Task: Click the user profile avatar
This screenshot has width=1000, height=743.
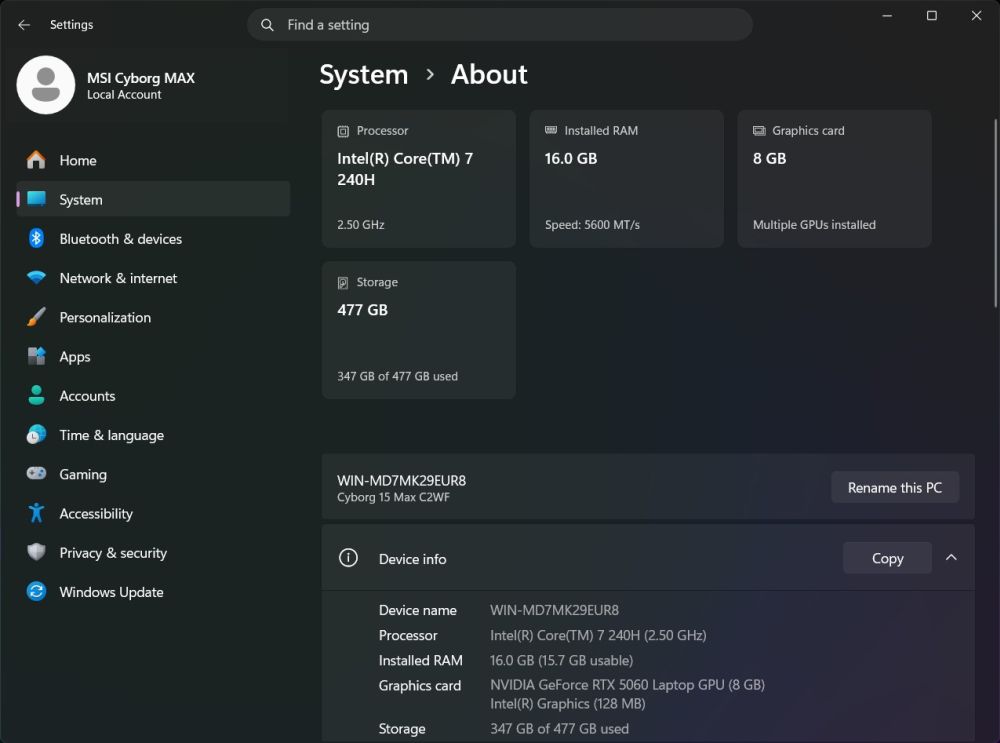Action: pyautogui.click(x=46, y=85)
